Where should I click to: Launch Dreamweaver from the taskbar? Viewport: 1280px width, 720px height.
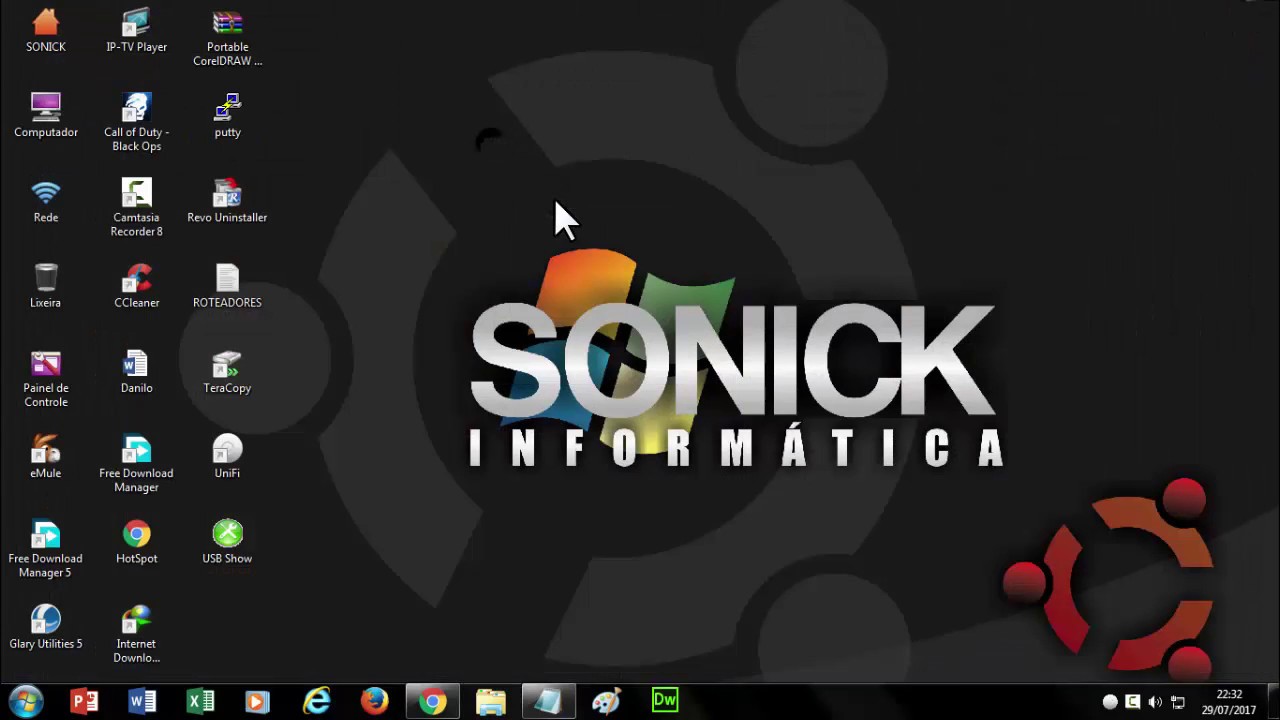pos(664,701)
